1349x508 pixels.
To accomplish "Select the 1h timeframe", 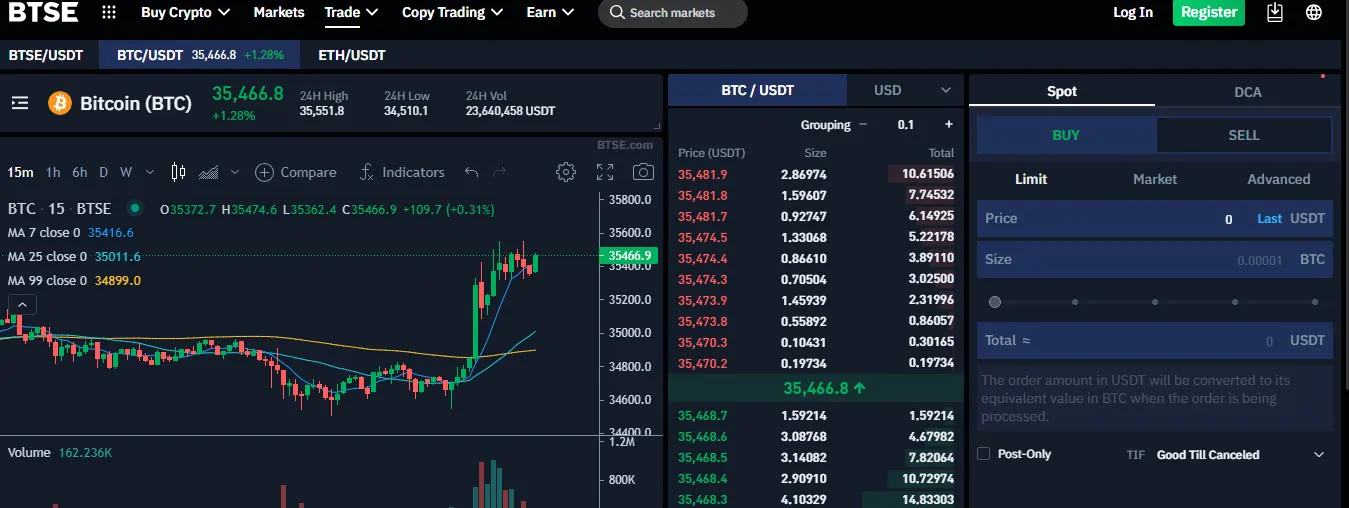I will click(53, 172).
